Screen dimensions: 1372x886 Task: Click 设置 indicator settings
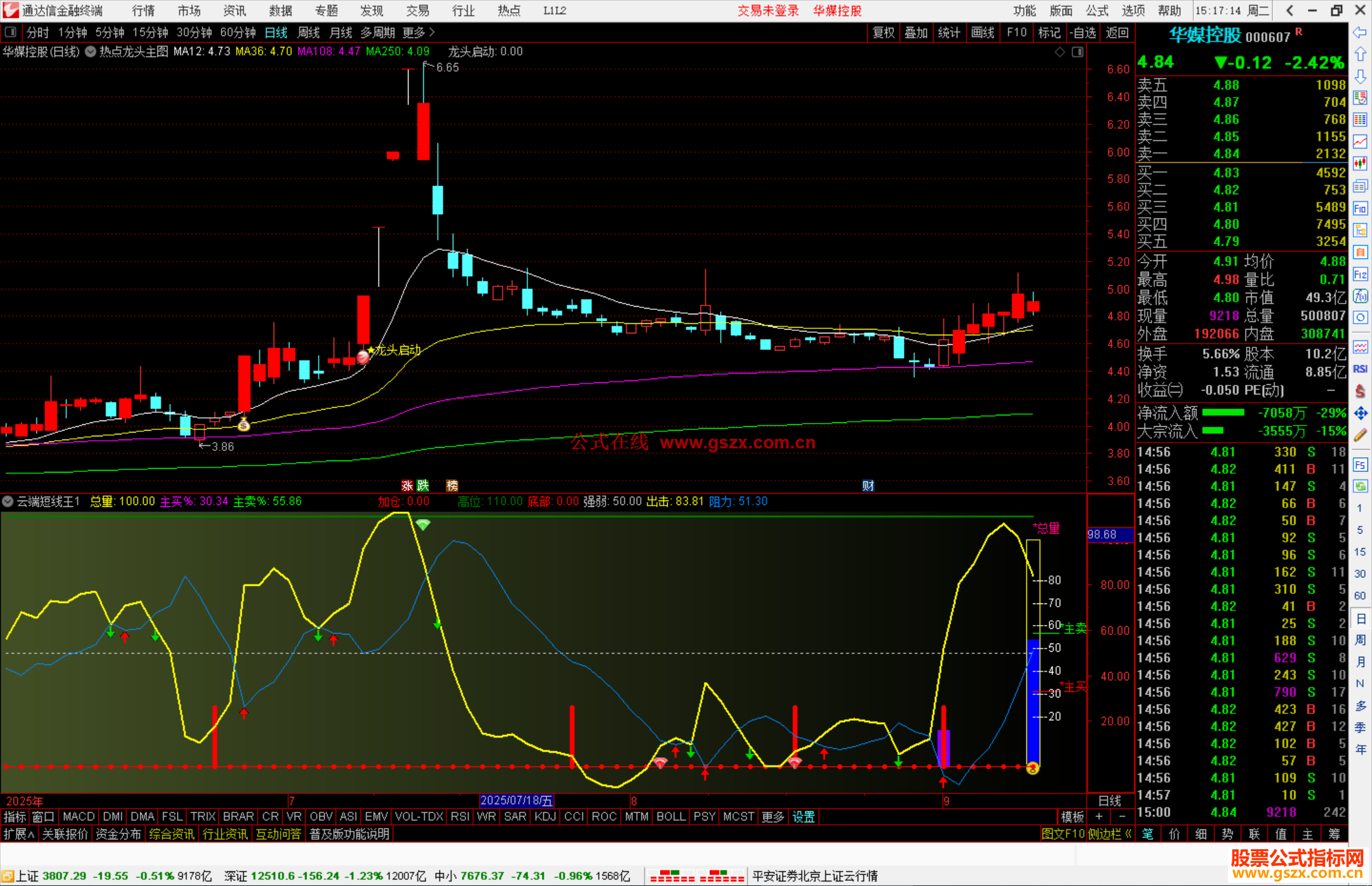[x=804, y=817]
